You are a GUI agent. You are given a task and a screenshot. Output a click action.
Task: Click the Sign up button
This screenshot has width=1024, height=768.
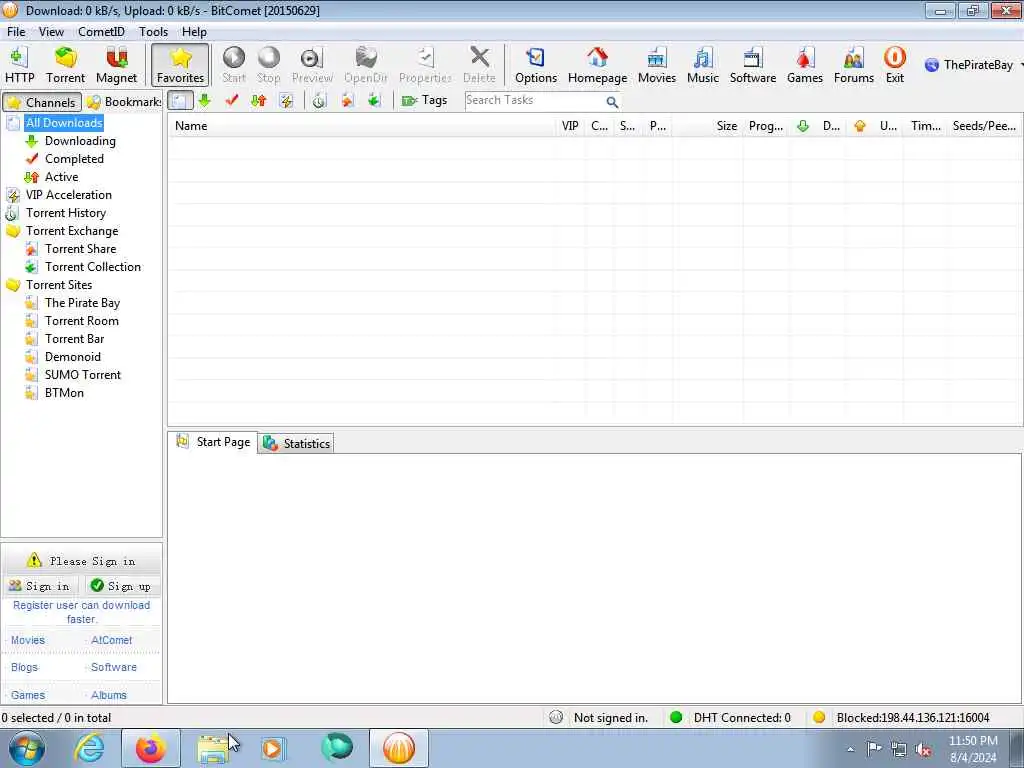[121, 586]
